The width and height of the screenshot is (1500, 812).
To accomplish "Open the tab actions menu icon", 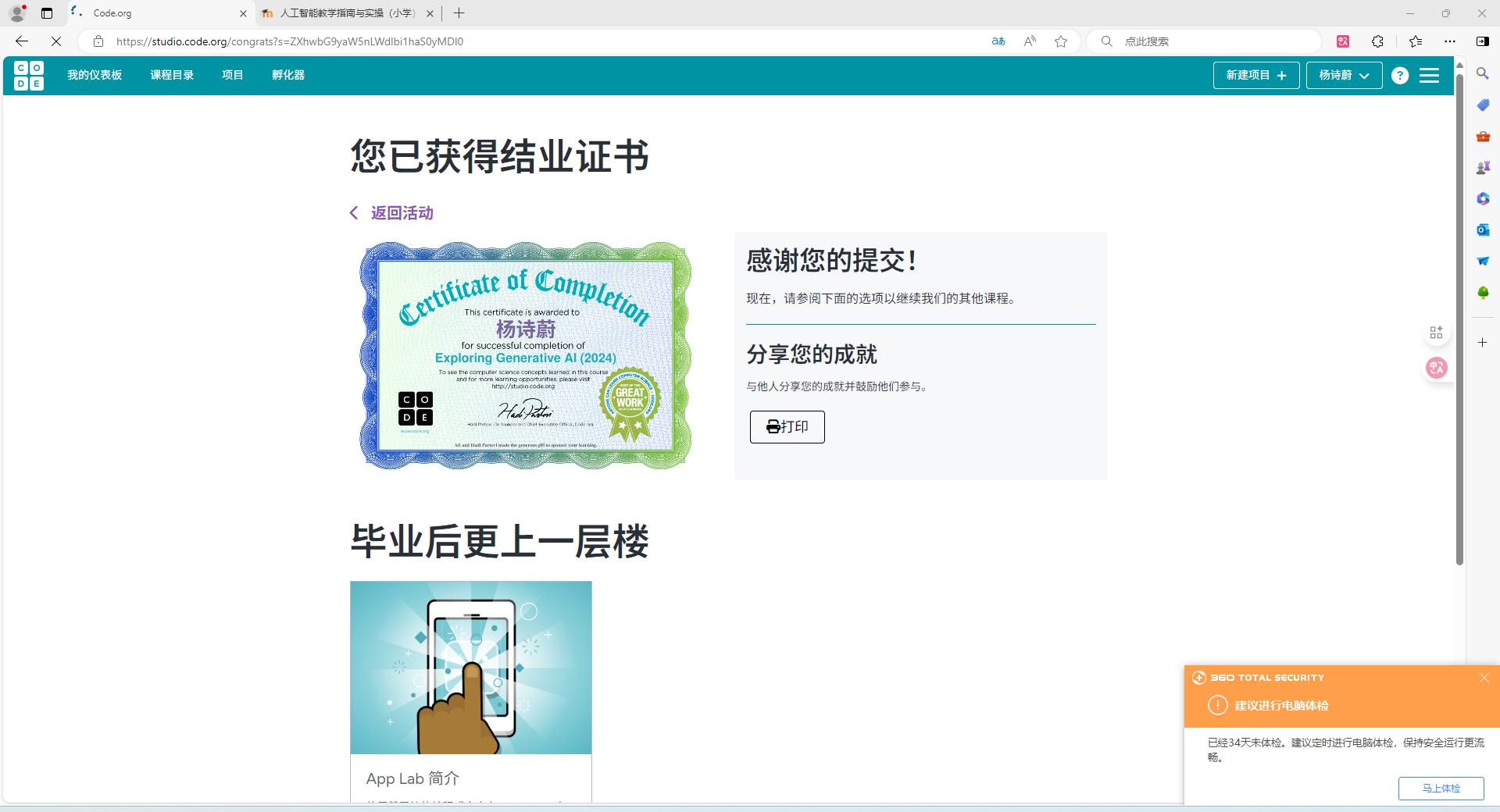I will click(x=47, y=13).
